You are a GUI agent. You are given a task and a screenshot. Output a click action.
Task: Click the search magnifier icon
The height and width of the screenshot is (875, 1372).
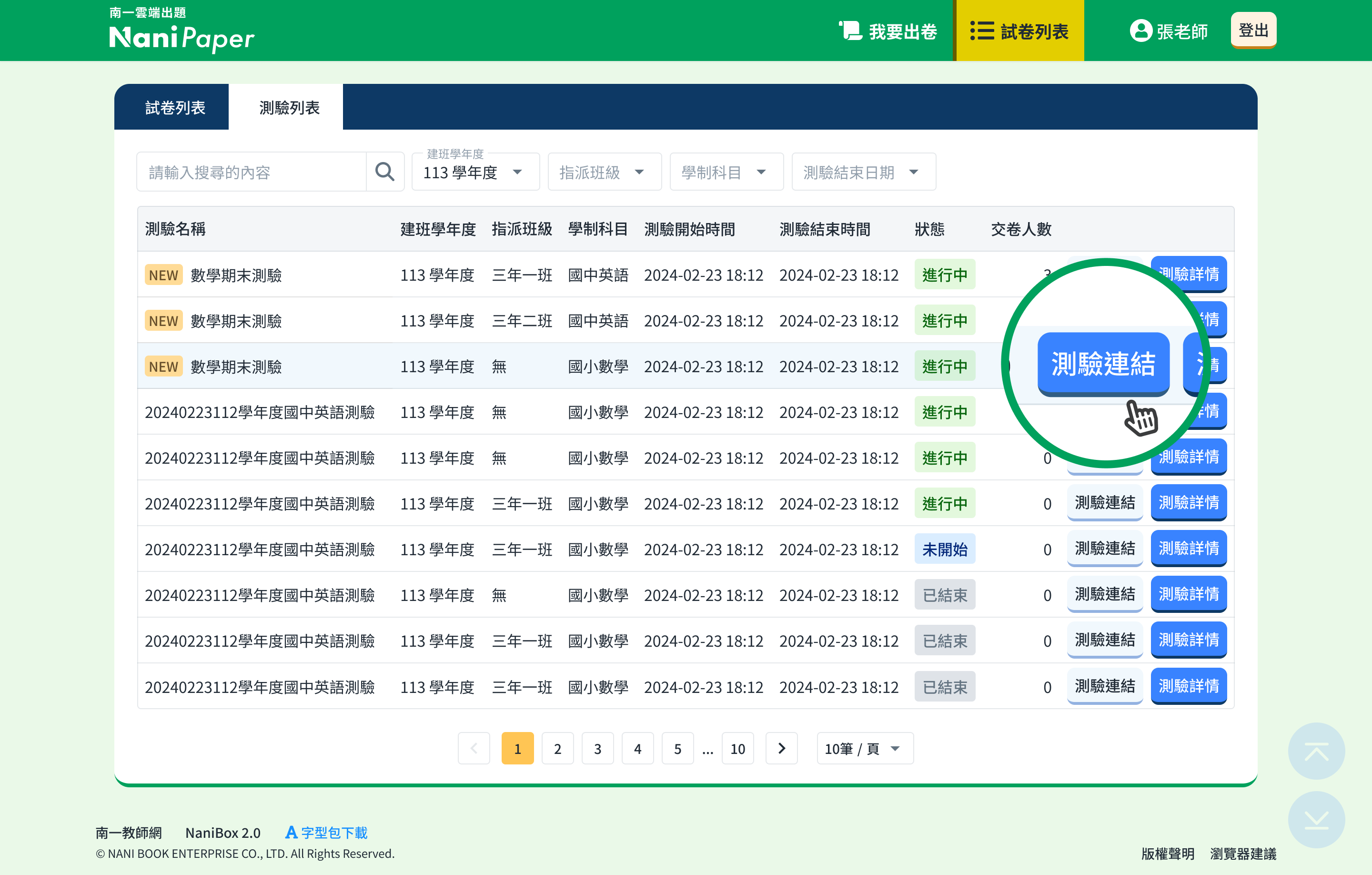384,172
